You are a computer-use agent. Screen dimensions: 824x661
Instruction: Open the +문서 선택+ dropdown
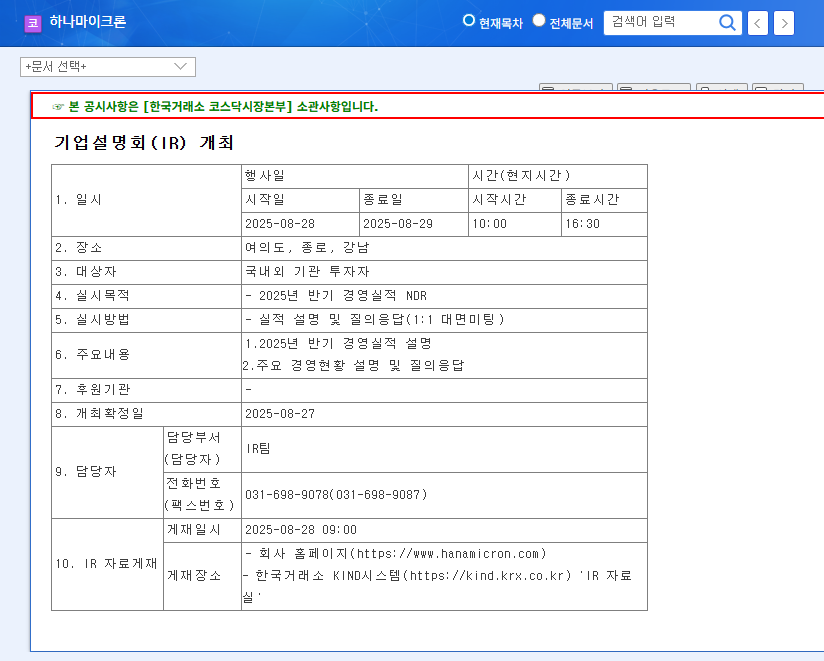pyautogui.click(x=108, y=67)
